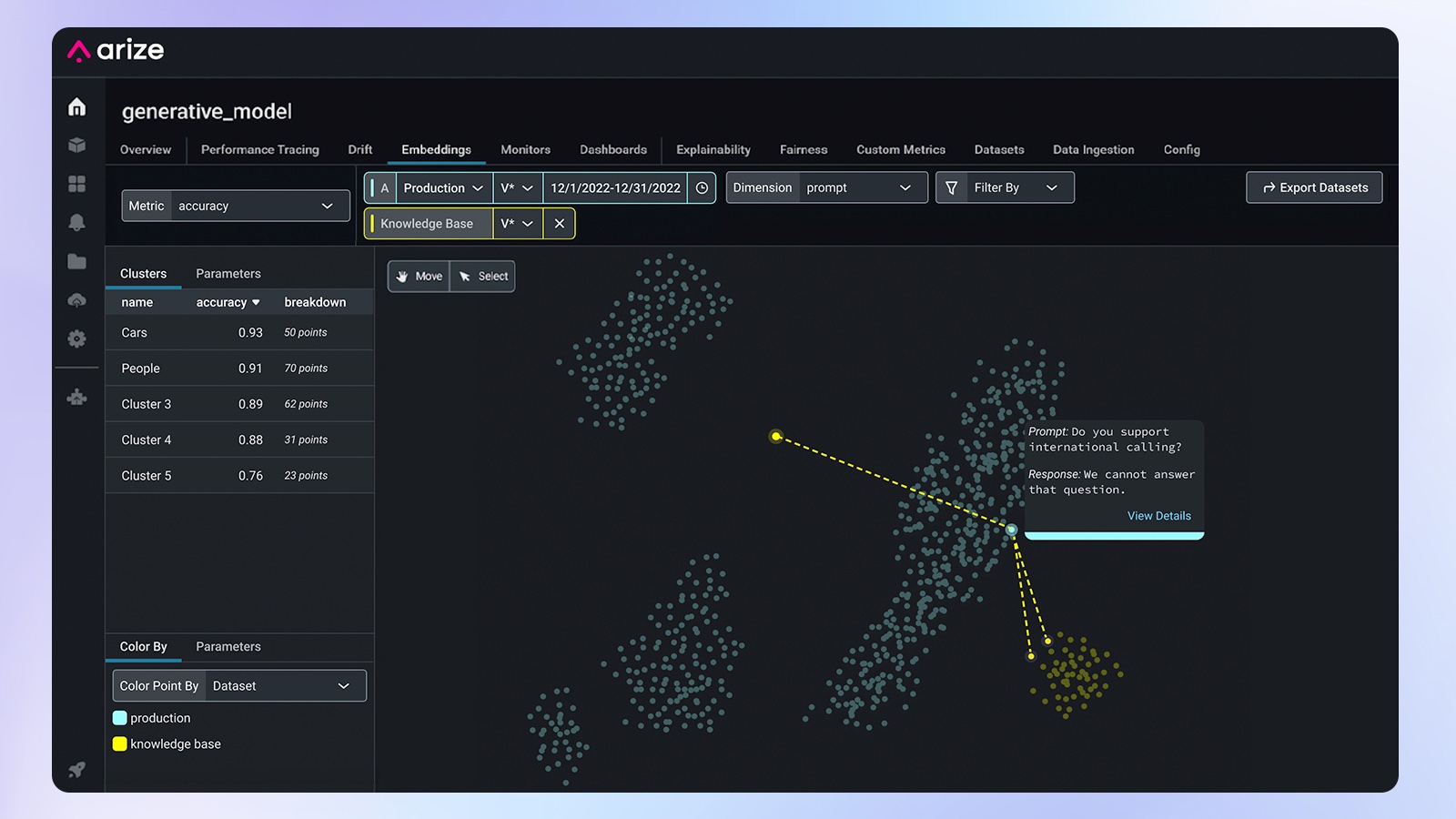Screen dimensions: 1456x819
Task: Click the yellow knowledge base color swatch
Action: (119, 744)
